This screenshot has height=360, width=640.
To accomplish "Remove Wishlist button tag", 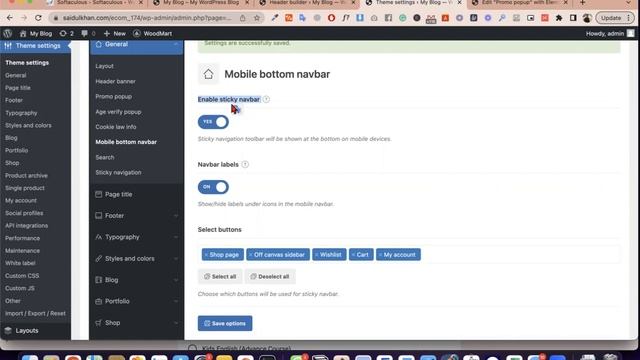I will 316,255.
